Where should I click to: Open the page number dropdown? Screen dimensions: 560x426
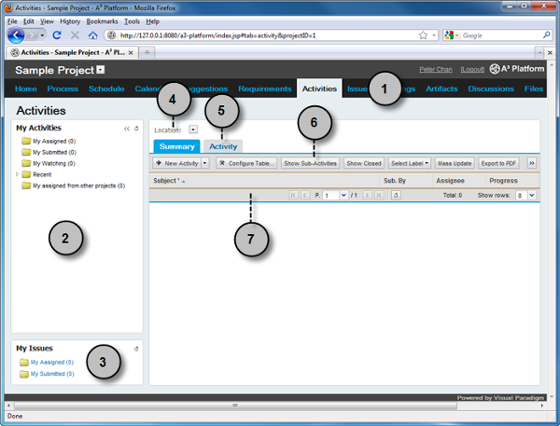pos(344,195)
